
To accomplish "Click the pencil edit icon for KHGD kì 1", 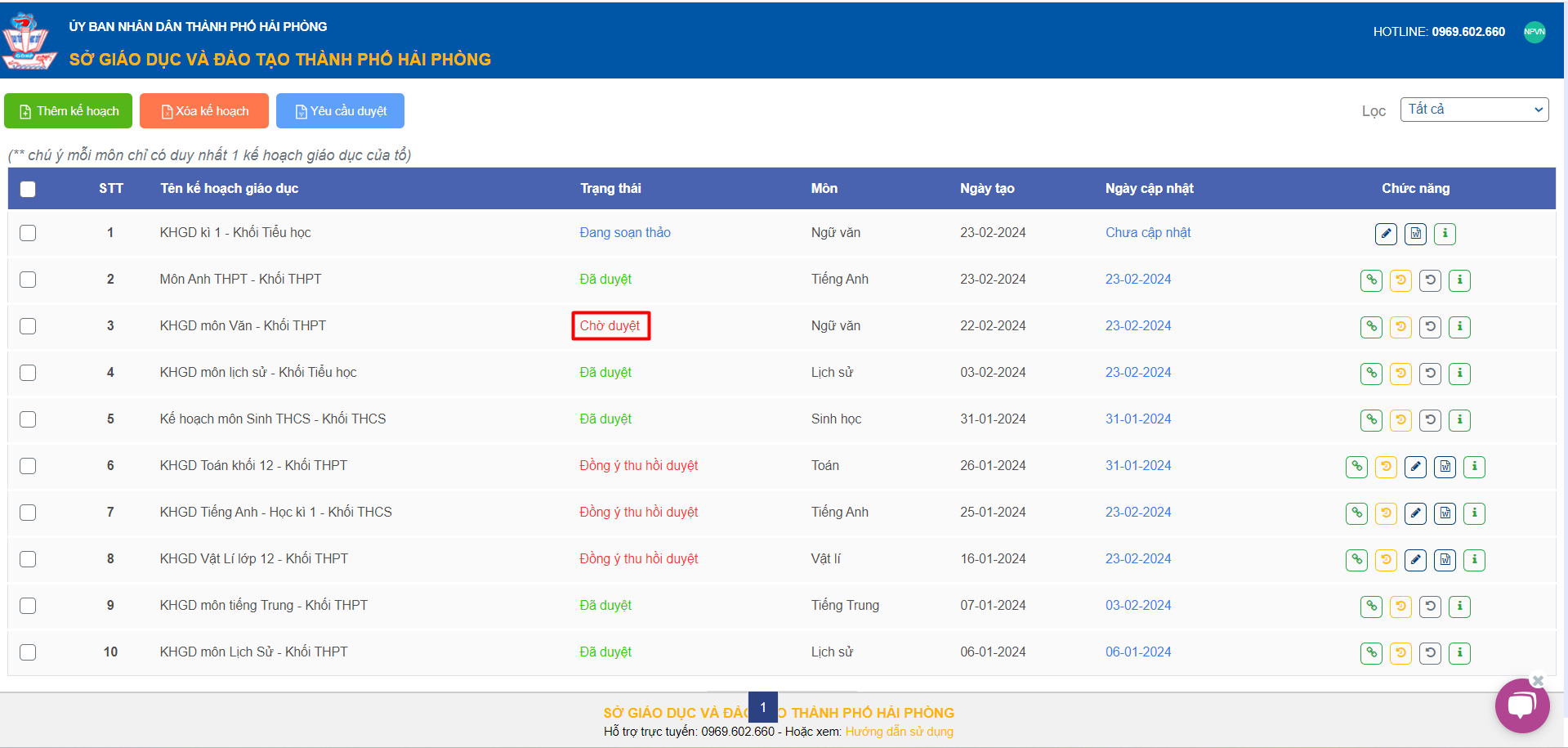I will [1386, 234].
